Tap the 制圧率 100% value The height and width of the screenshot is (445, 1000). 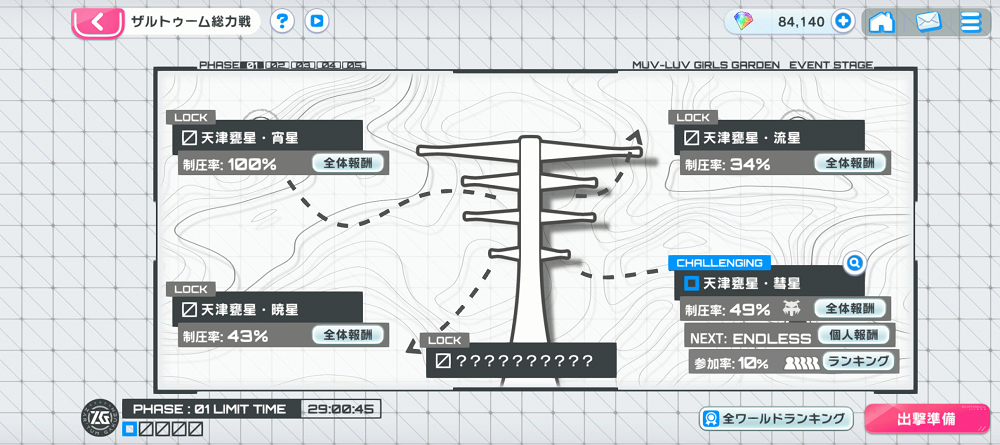(252, 164)
